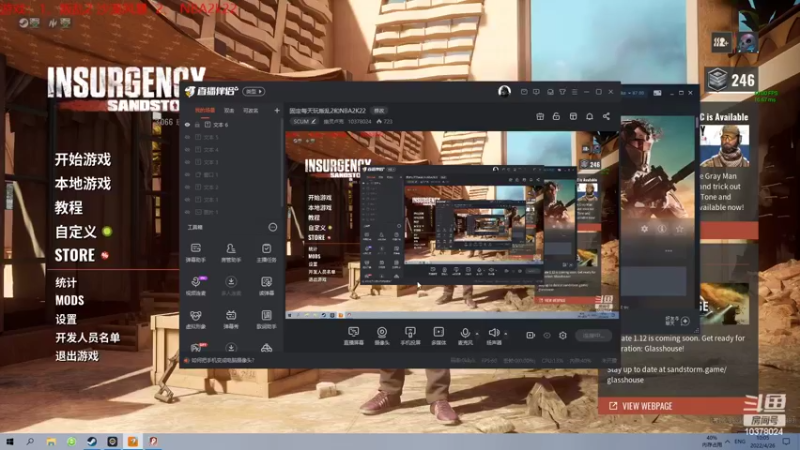Open Steam from the Windows taskbar

(92, 441)
